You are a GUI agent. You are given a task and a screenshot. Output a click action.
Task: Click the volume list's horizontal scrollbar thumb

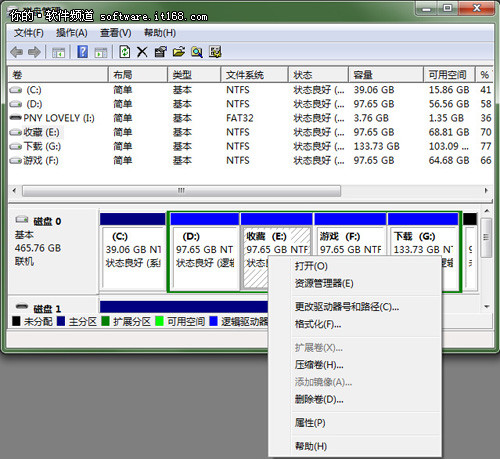coord(181,191)
